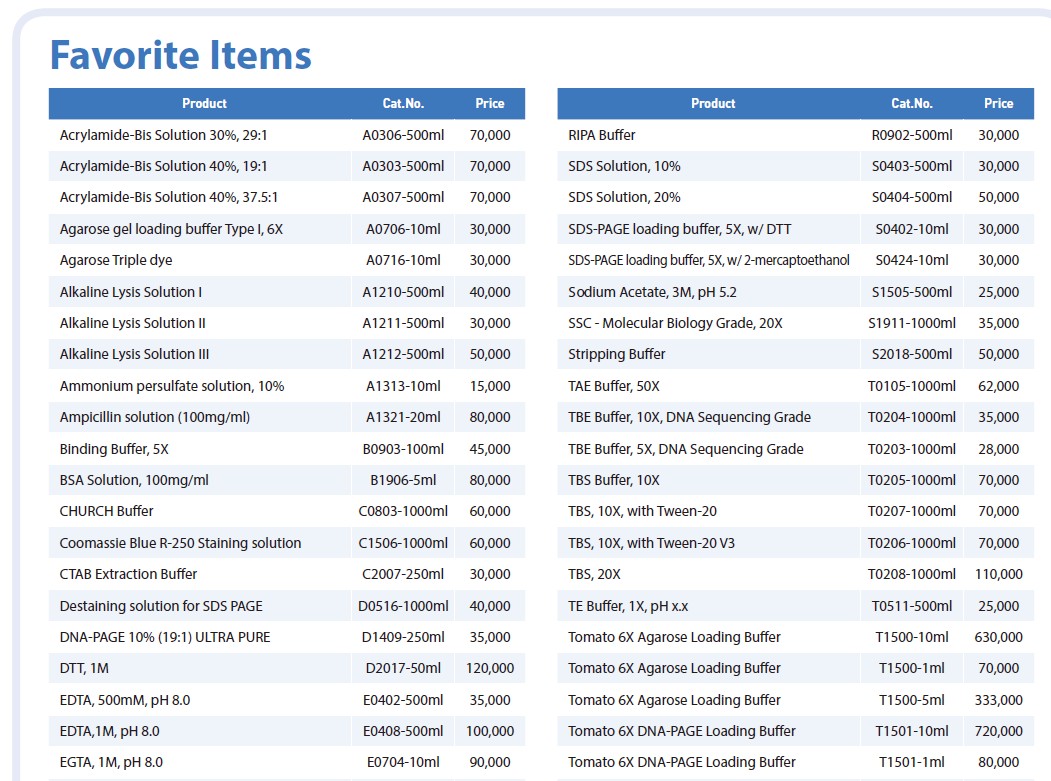Click price 720,000 for Tomato DNA-PAGE buffer
Viewport: 1051px width, 781px height.
coord(999,731)
